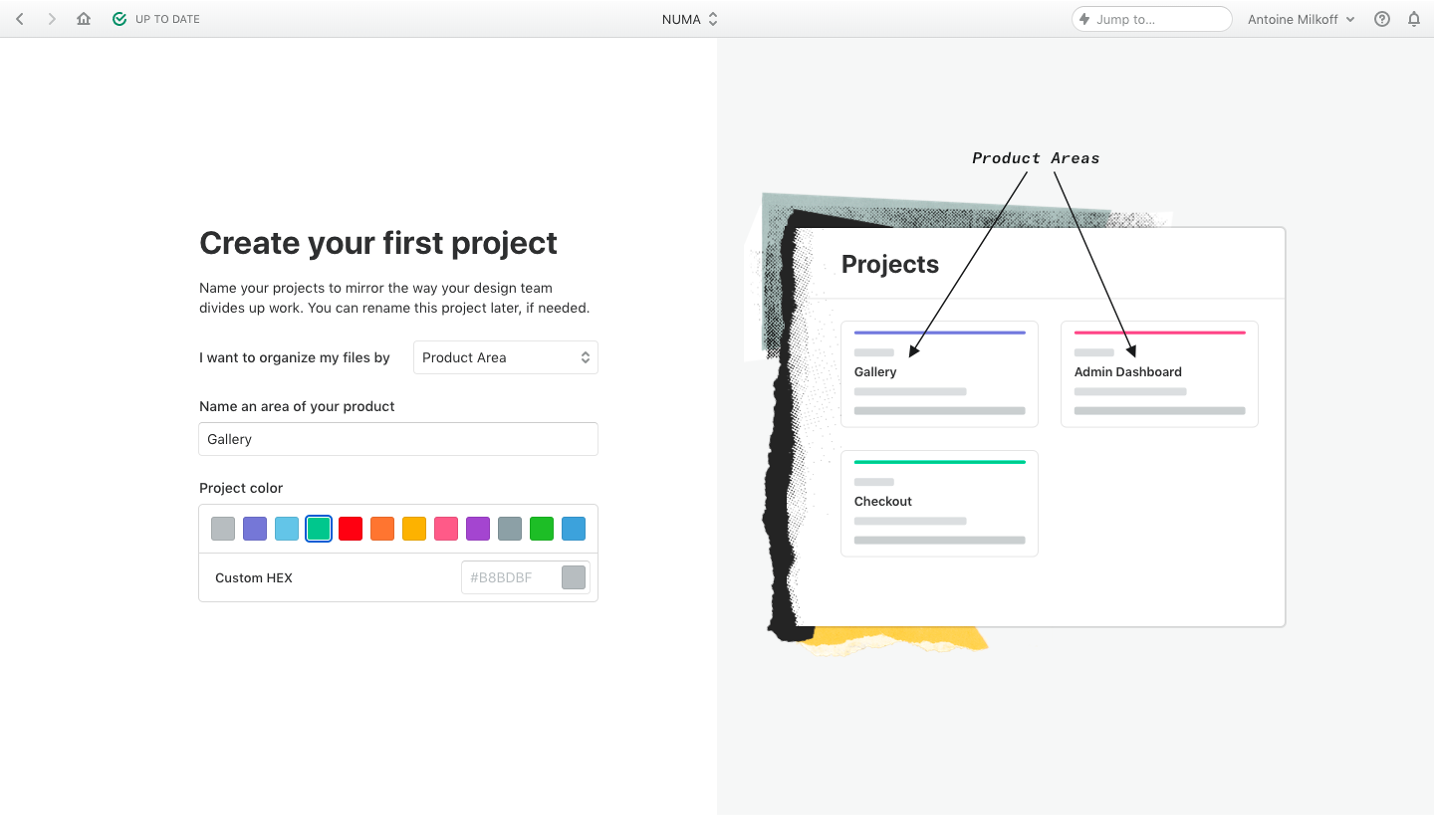Check the Up To Date sync status icon
This screenshot has width=1434, height=815.
point(120,19)
